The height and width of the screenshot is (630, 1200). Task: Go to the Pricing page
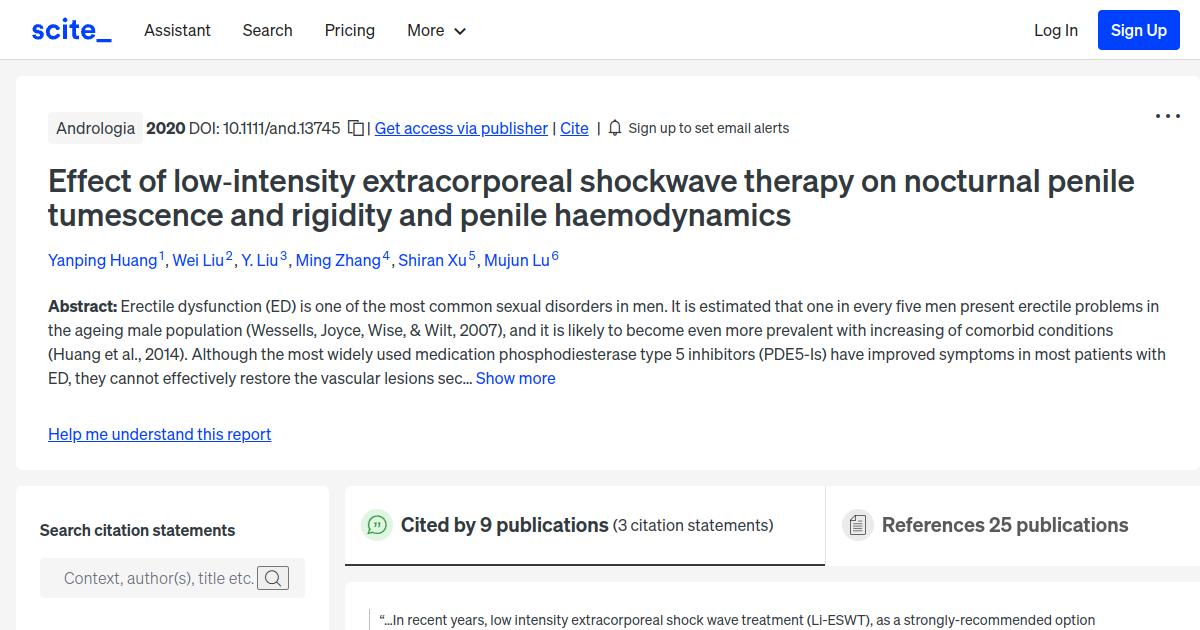[x=349, y=30]
